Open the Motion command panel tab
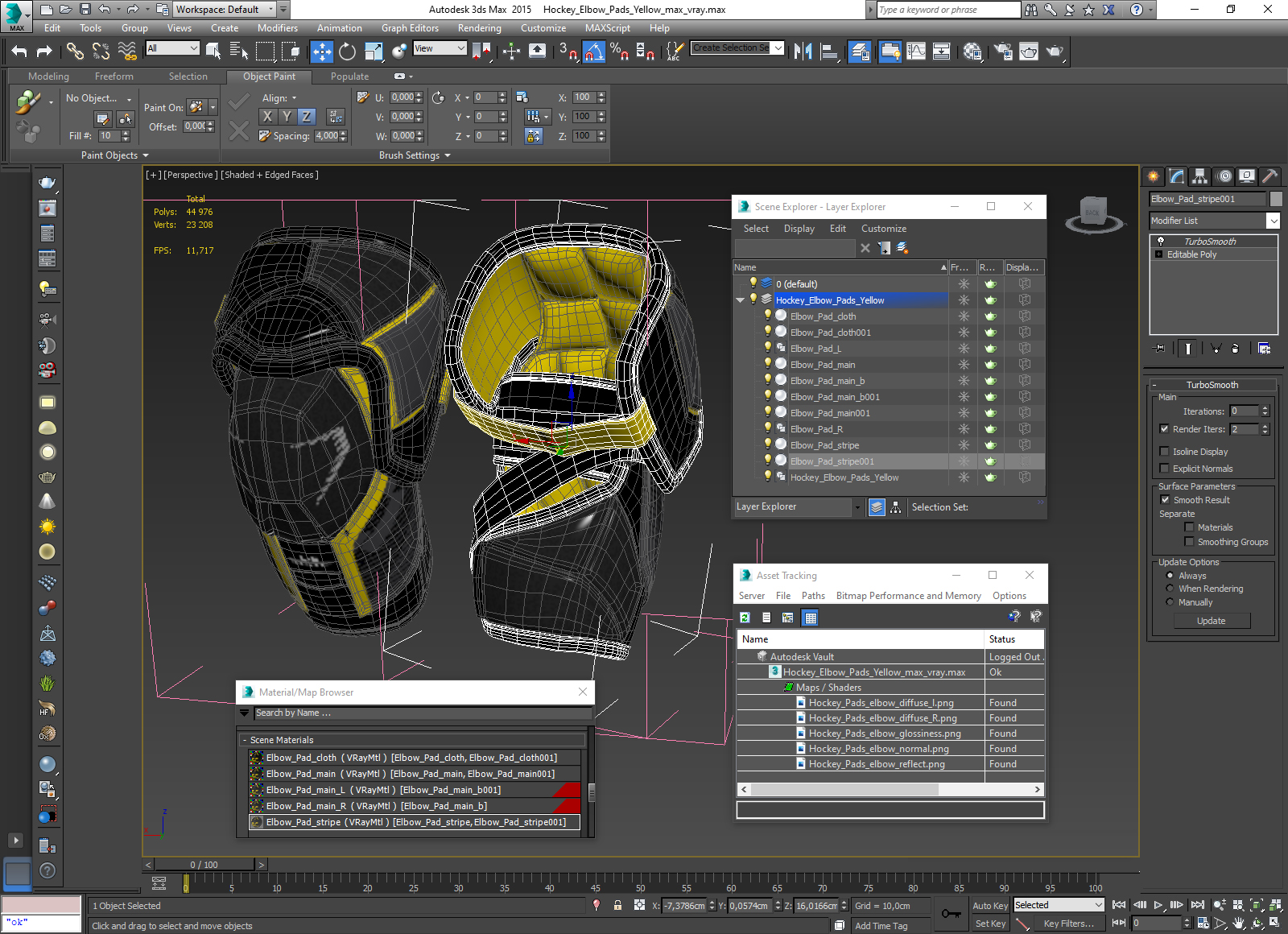Image resolution: width=1288 pixels, height=934 pixels. coord(1224,176)
